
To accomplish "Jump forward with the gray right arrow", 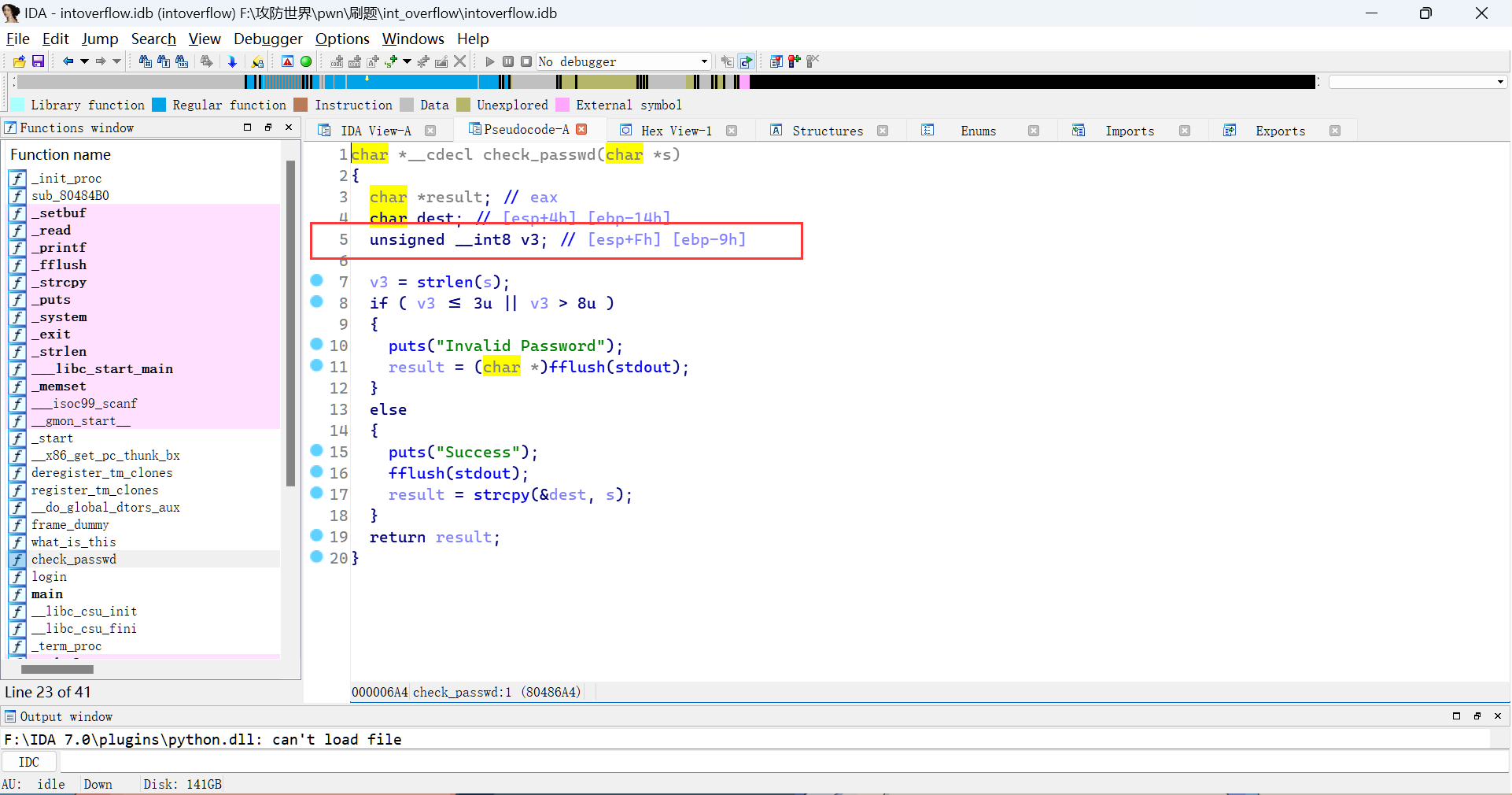I will [101, 61].
